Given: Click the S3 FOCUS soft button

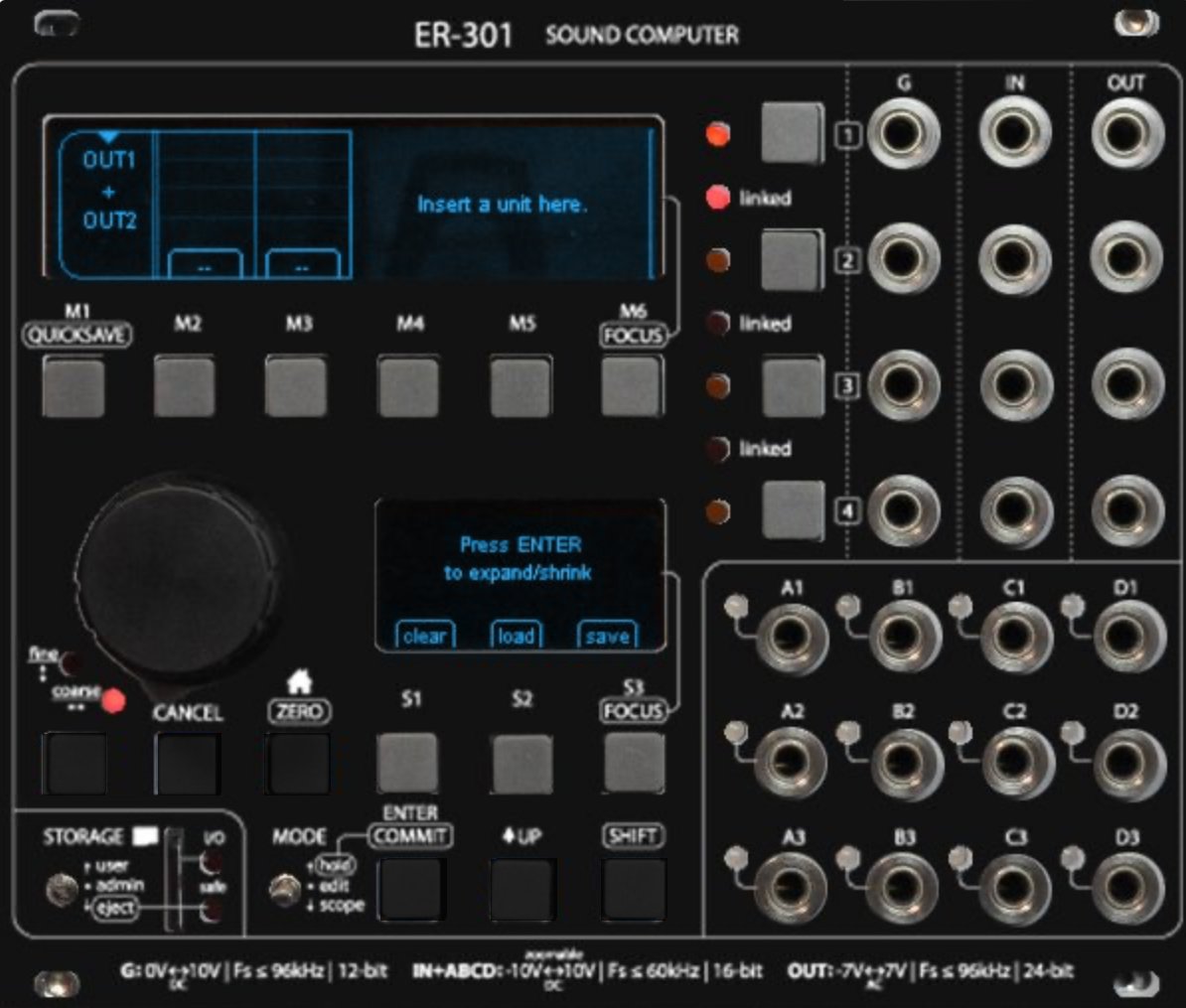Looking at the screenshot, I should [x=634, y=763].
